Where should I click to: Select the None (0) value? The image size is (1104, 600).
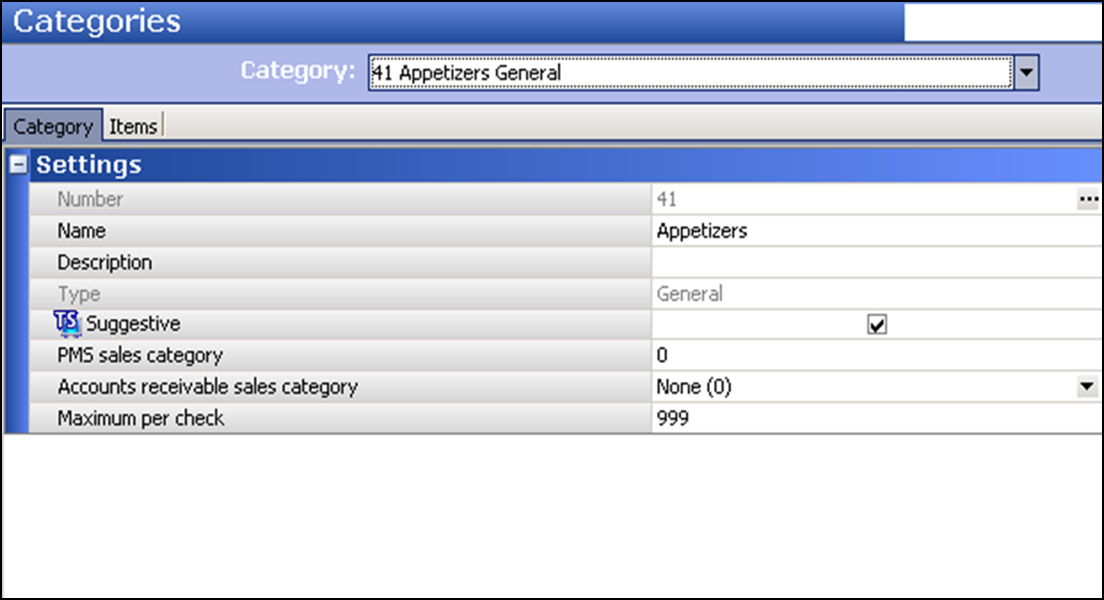tap(694, 387)
